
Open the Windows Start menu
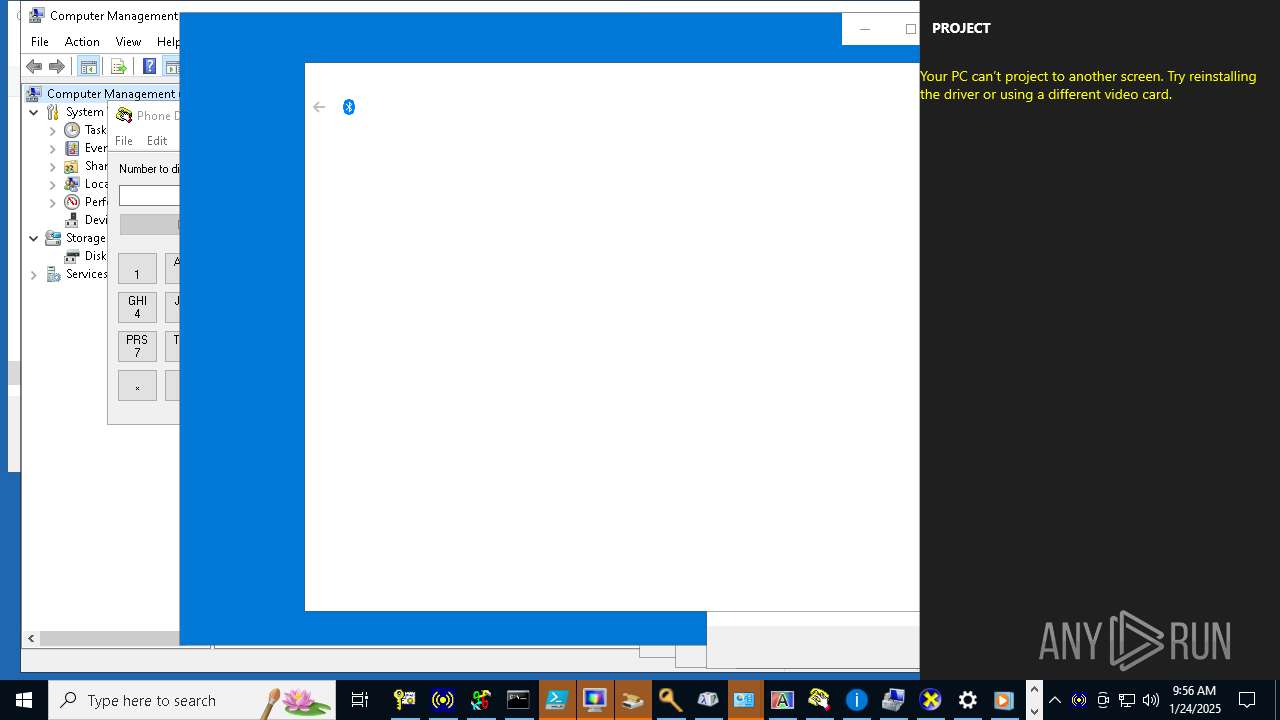pos(24,700)
